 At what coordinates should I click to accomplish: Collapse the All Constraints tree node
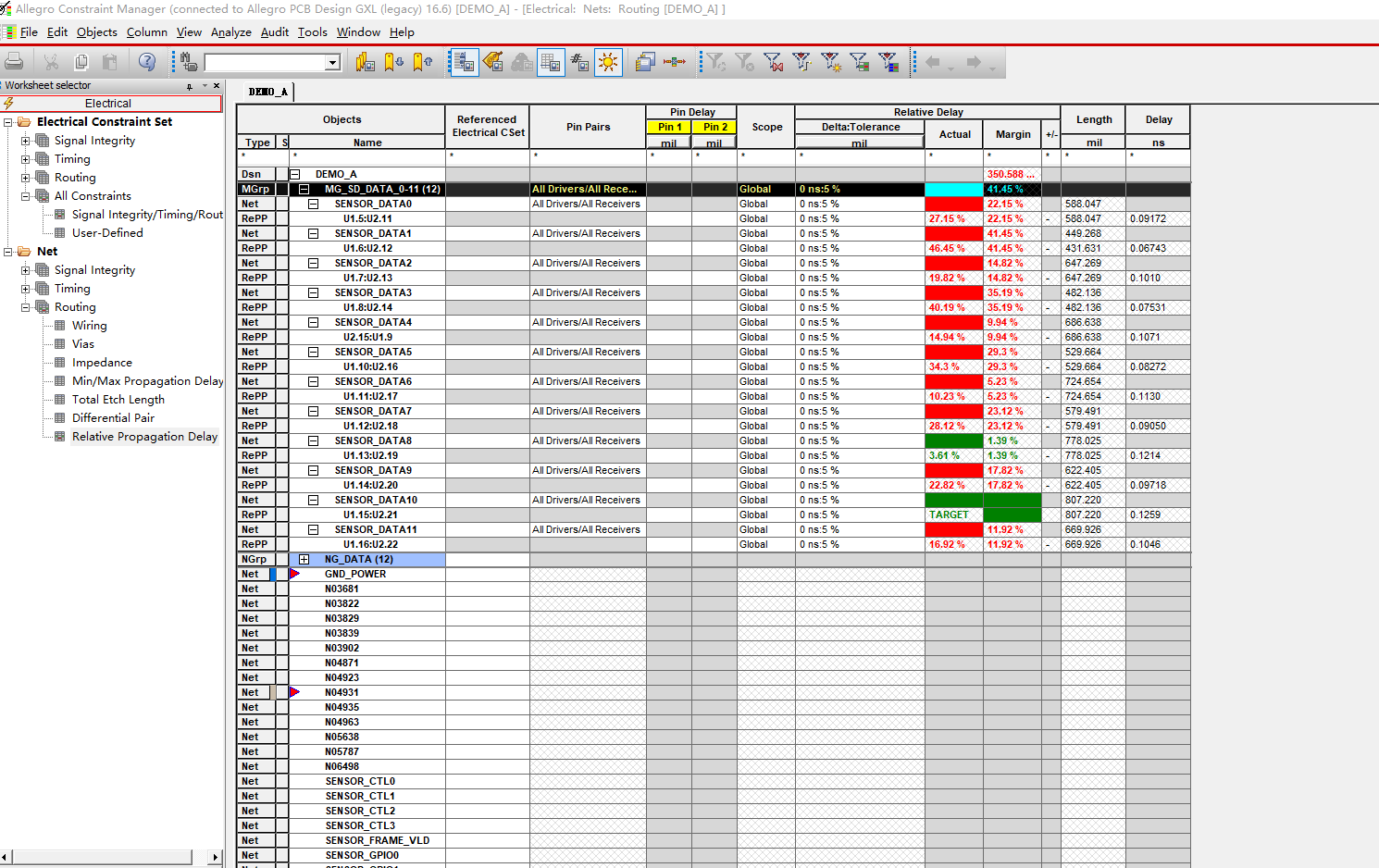tap(26, 196)
